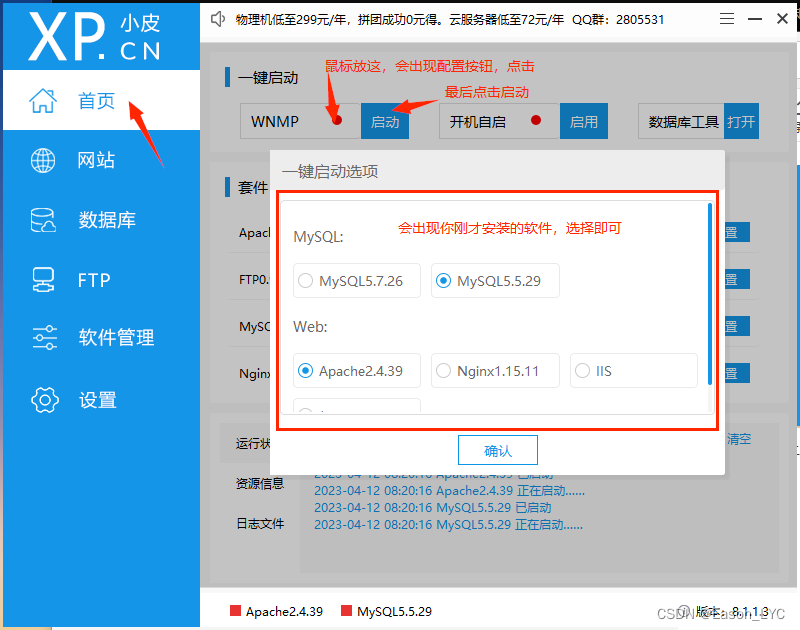Open the 首页 home page
Viewport: 800px width, 630px height.
click(x=101, y=100)
